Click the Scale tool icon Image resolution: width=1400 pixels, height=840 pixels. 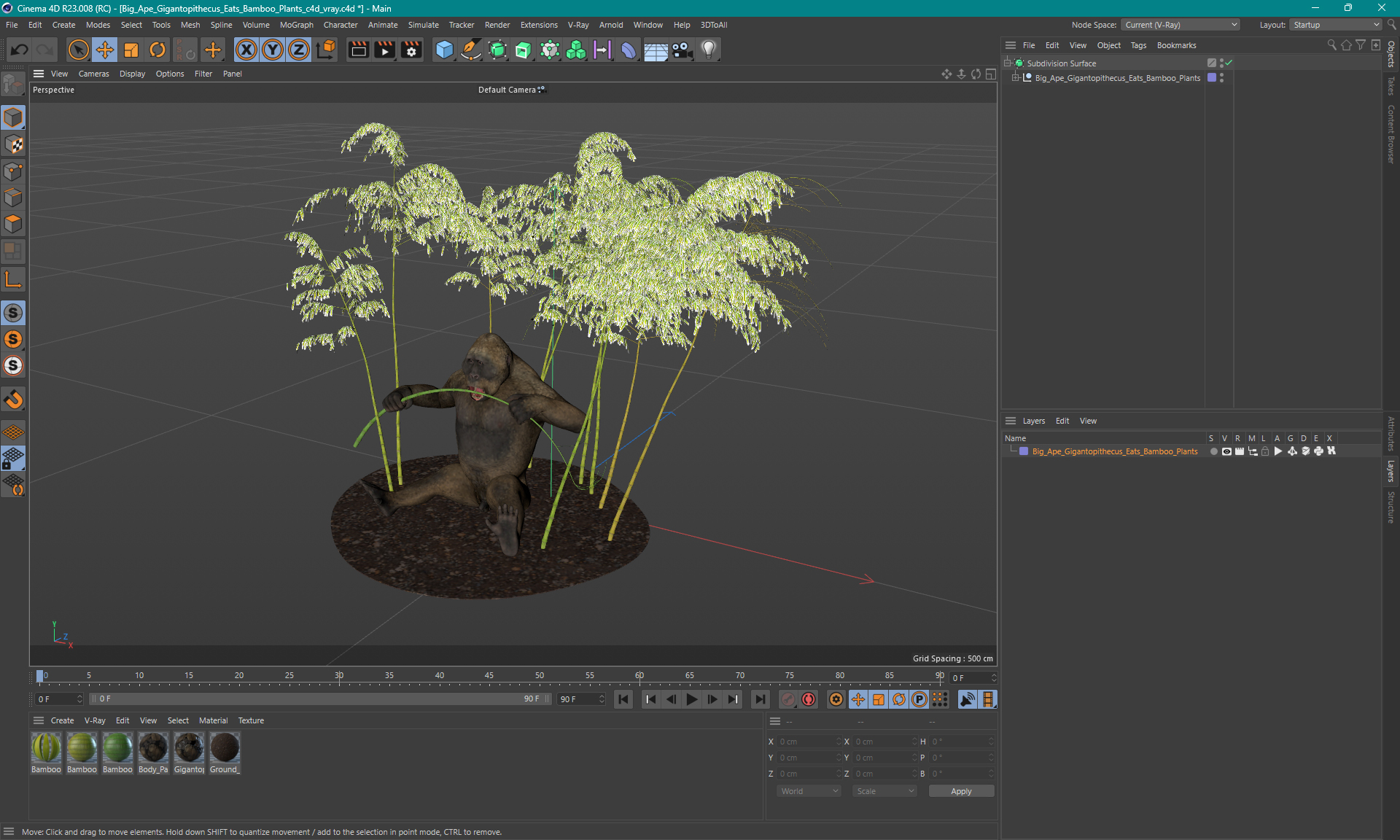pos(131,50)
